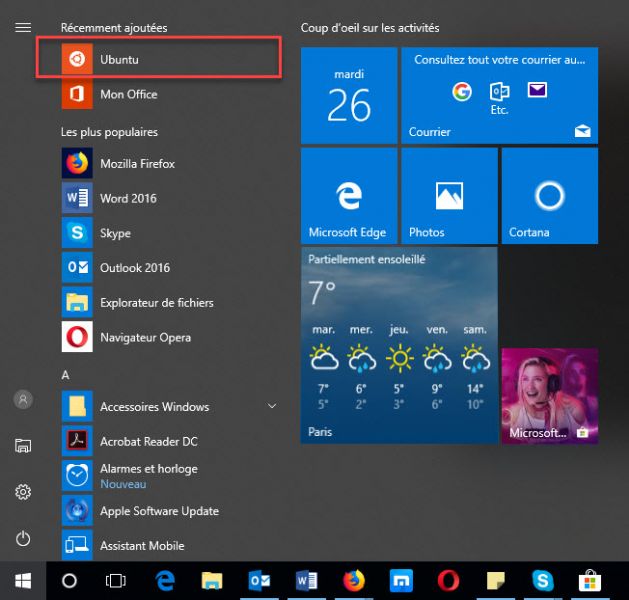Open Skype from the taskbar
Screen dimensions: 629x600
pos(543,581)
